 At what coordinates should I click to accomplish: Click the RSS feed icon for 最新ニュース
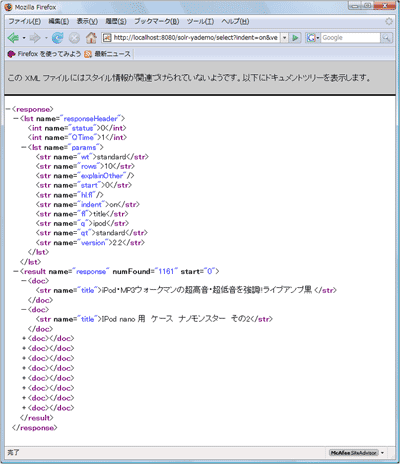pos(88,54)
